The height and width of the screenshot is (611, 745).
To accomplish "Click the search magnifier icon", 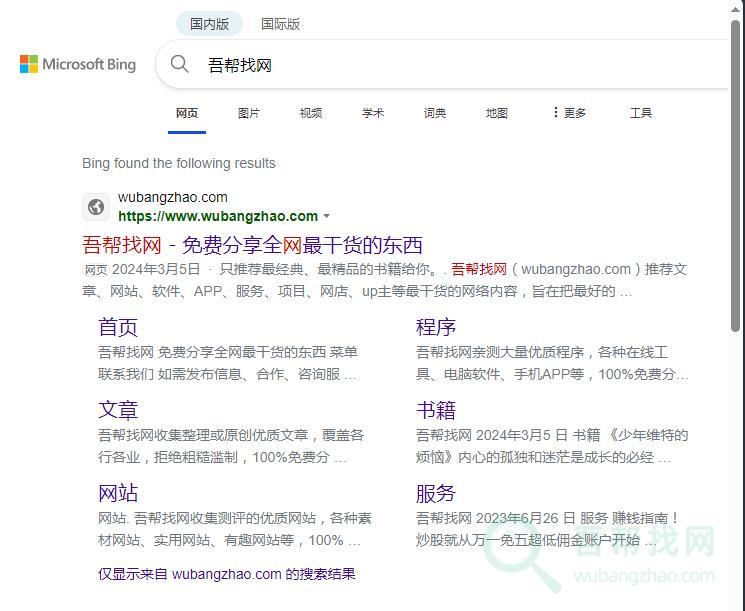I will [180, 65].
